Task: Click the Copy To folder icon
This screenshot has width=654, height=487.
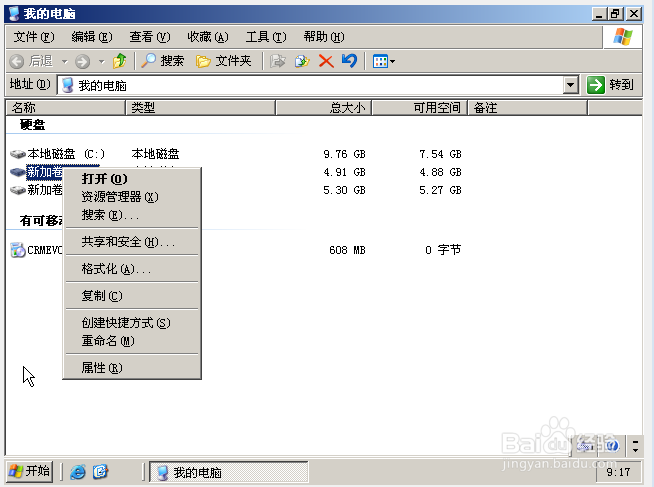Action: pyautogui.click(x=302, y=61)
